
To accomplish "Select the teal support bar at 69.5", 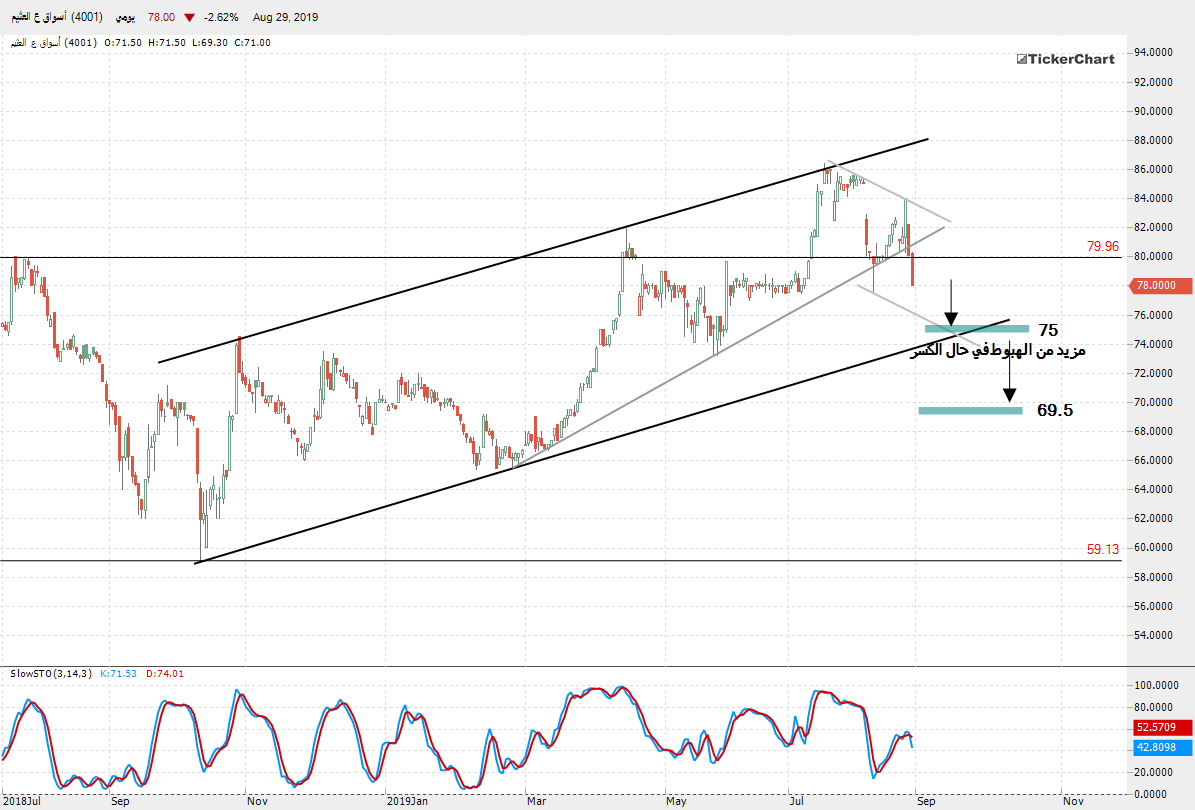I will point(970,410).
